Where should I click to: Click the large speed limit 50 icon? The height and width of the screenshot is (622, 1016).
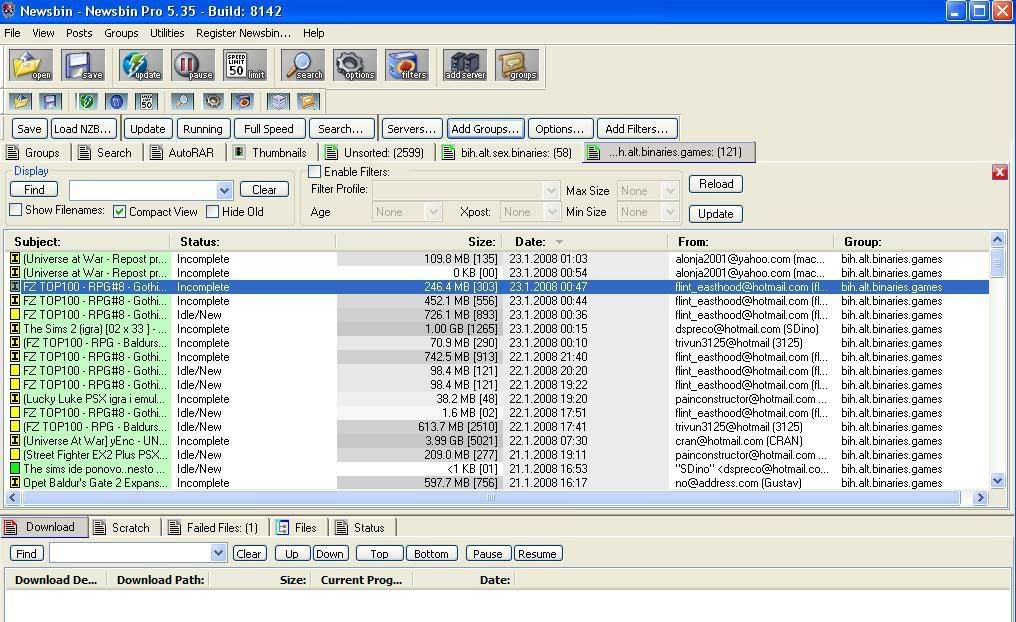(244, 65)
